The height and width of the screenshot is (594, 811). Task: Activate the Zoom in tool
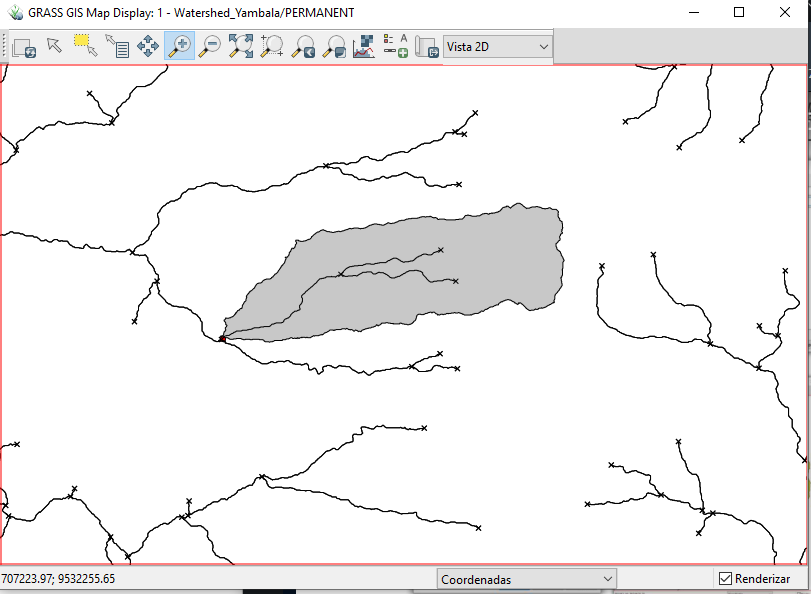(179, 46)
